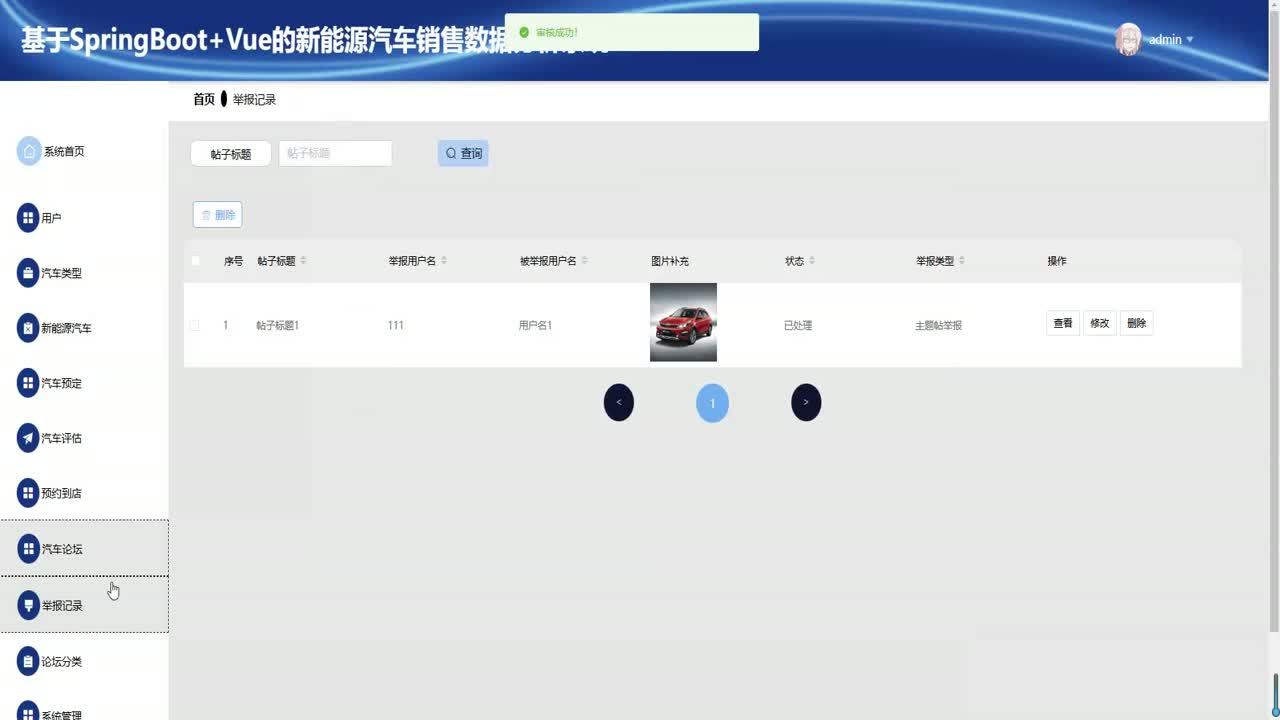1280x720 pixels.
Task: Tick the select-all checkbox in table header
Action: (x=195, y=261)
